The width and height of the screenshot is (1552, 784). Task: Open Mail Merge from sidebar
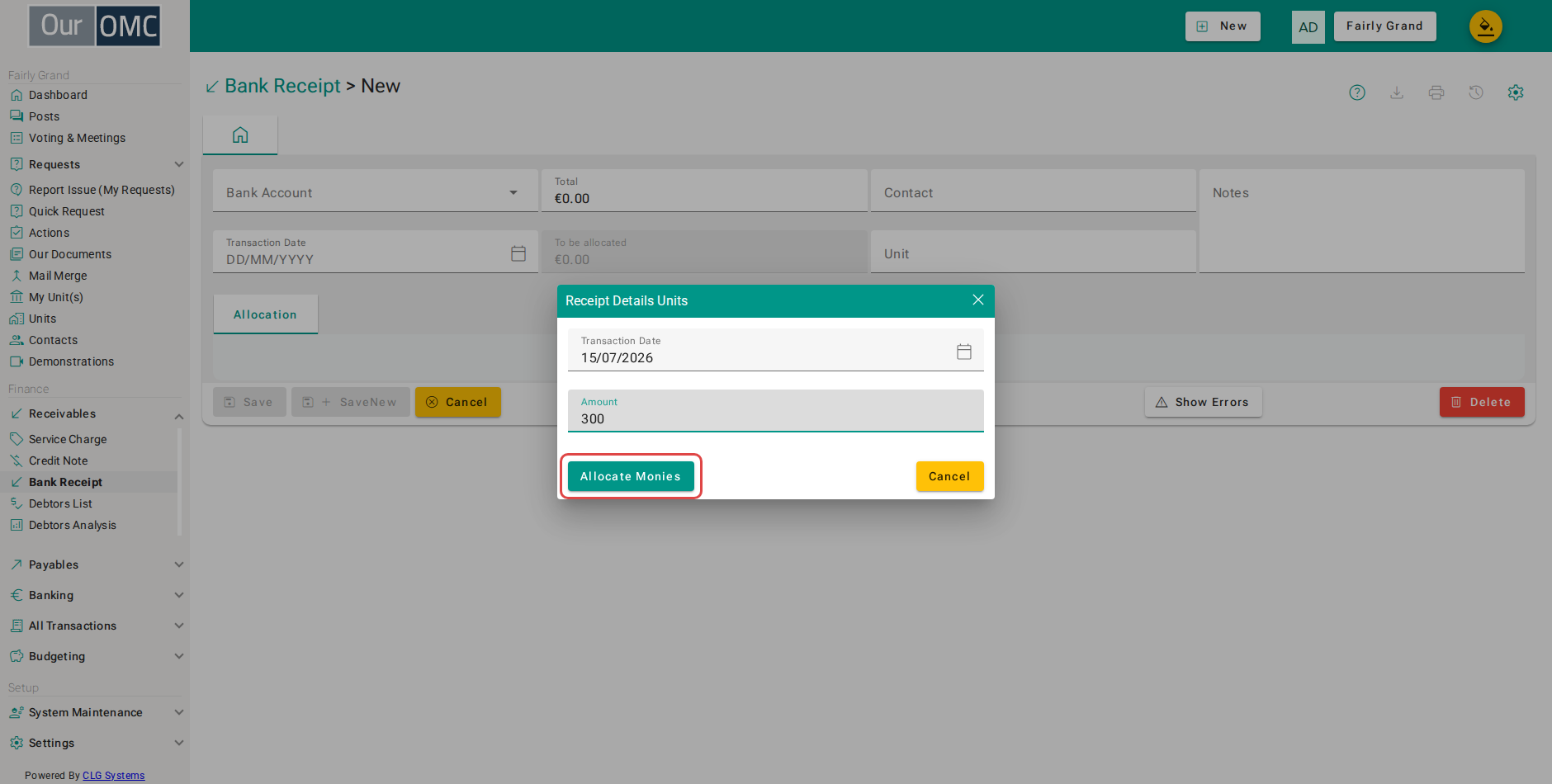point(58,276)
